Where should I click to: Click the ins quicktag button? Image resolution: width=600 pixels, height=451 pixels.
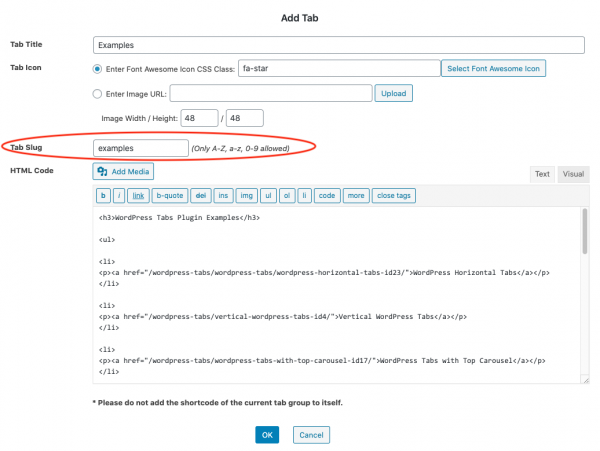click(223, 195)
